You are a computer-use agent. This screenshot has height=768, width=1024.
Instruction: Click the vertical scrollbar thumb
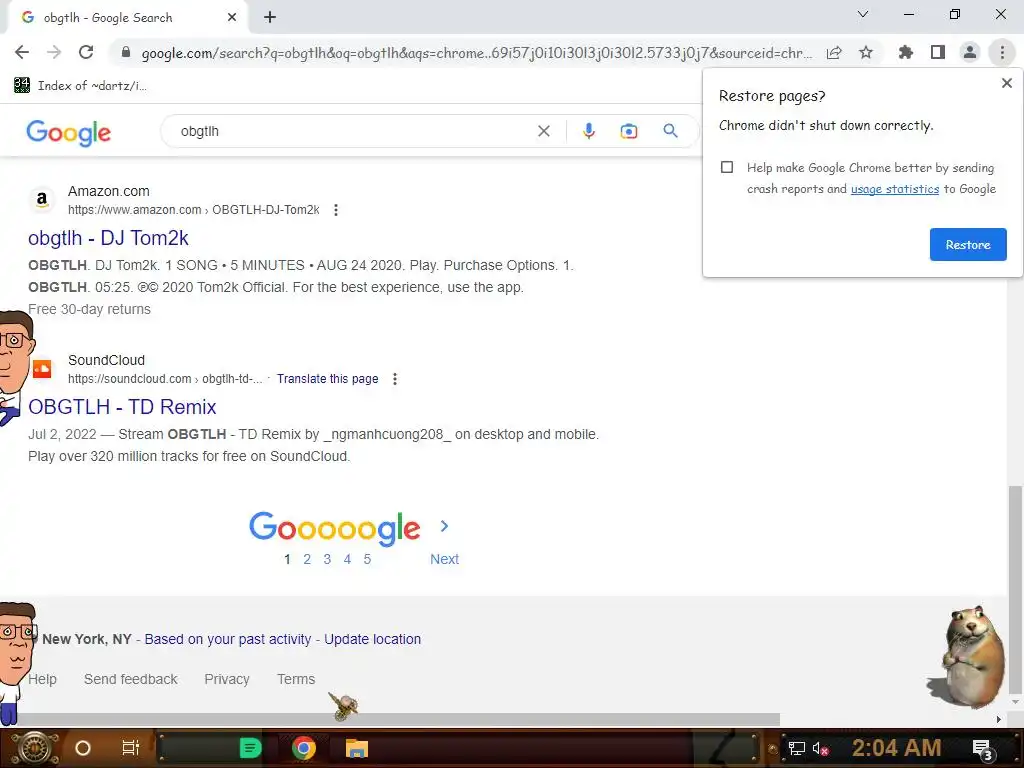tap(1015, 590)
